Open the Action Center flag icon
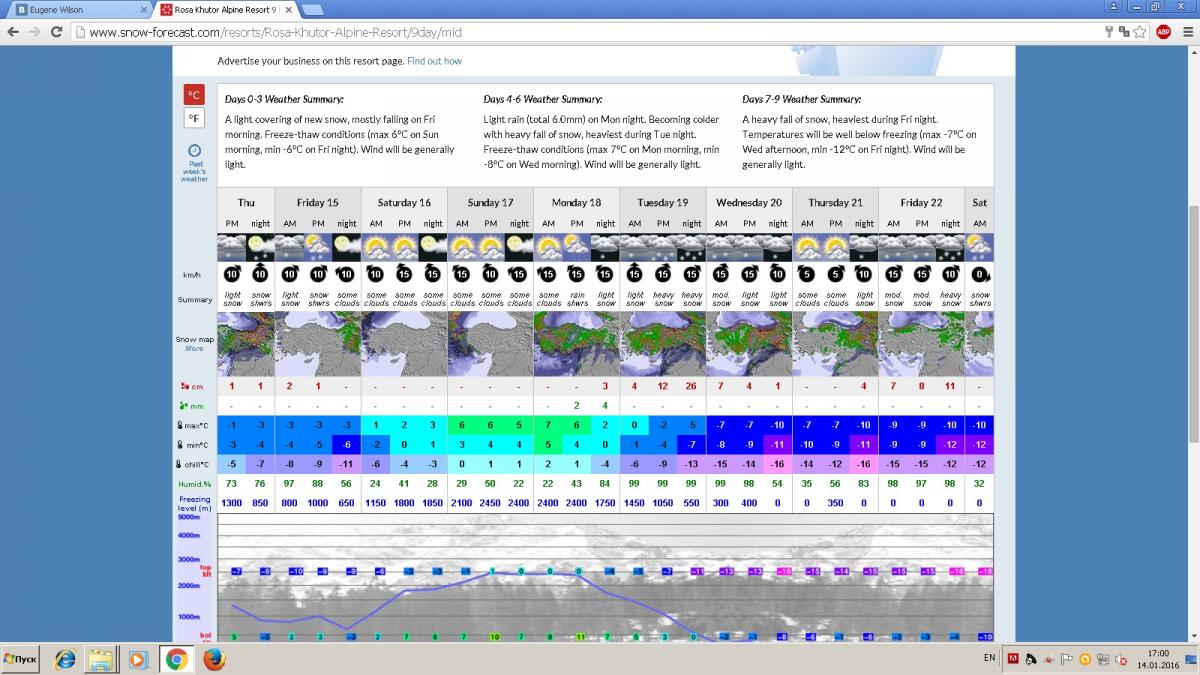 click(1066, 658)
